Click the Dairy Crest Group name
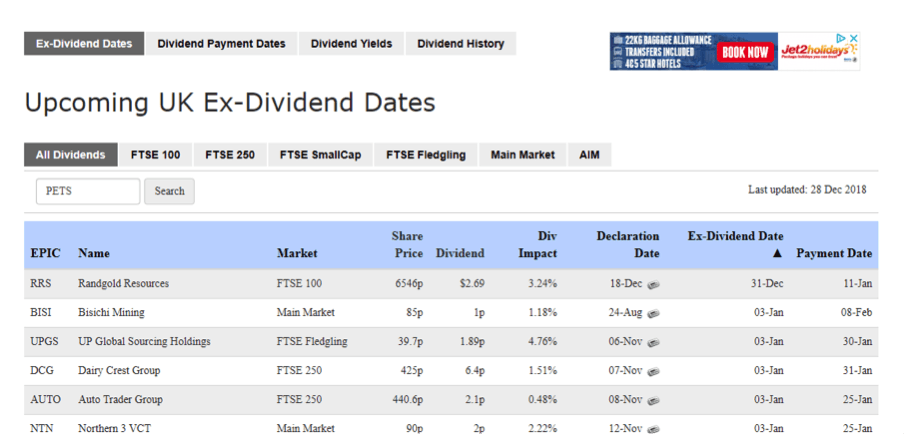Viewport: 904px width, 434px height. (x=119, y=371)
